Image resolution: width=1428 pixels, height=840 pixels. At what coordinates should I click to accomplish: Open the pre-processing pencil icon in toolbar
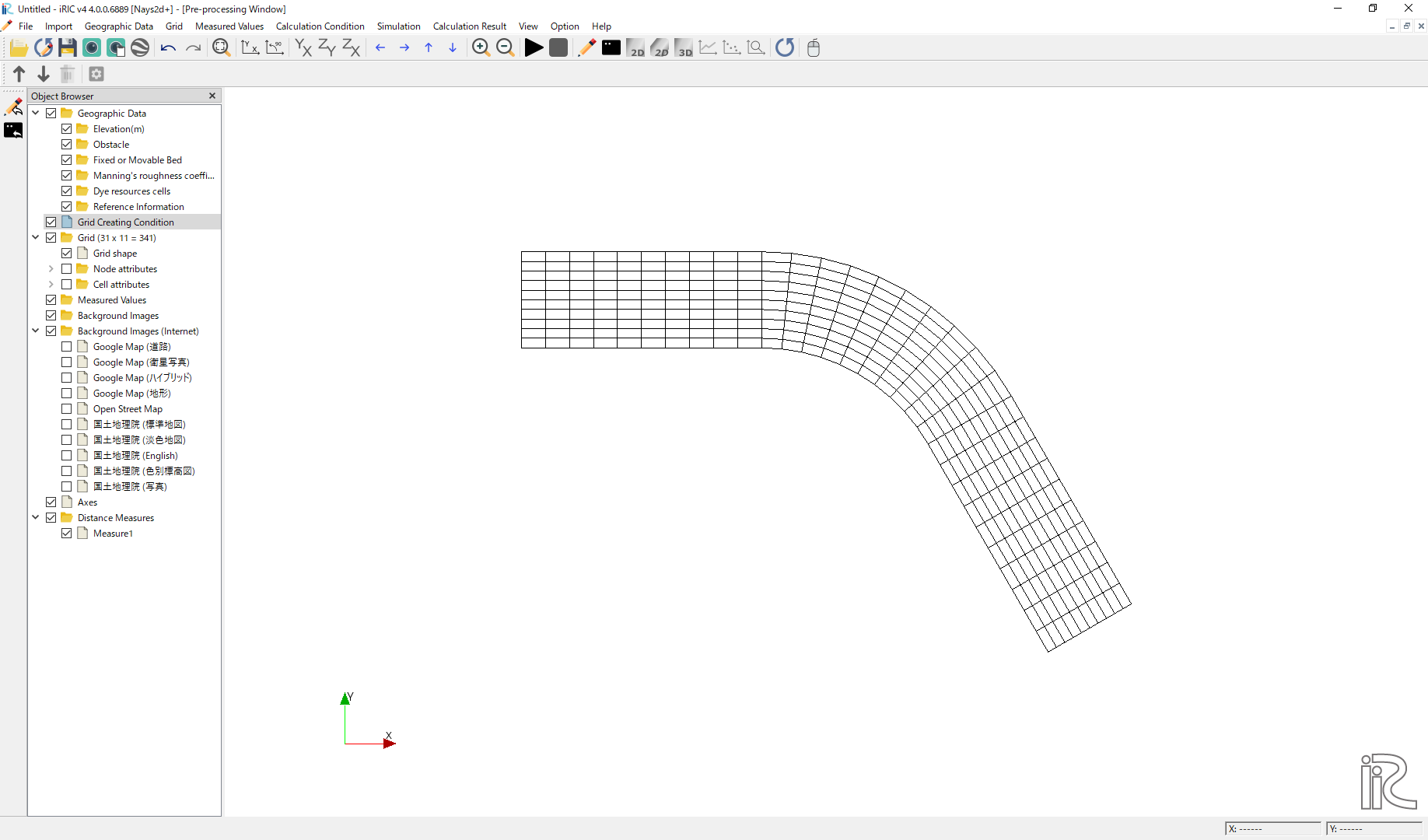click(587, 48)
